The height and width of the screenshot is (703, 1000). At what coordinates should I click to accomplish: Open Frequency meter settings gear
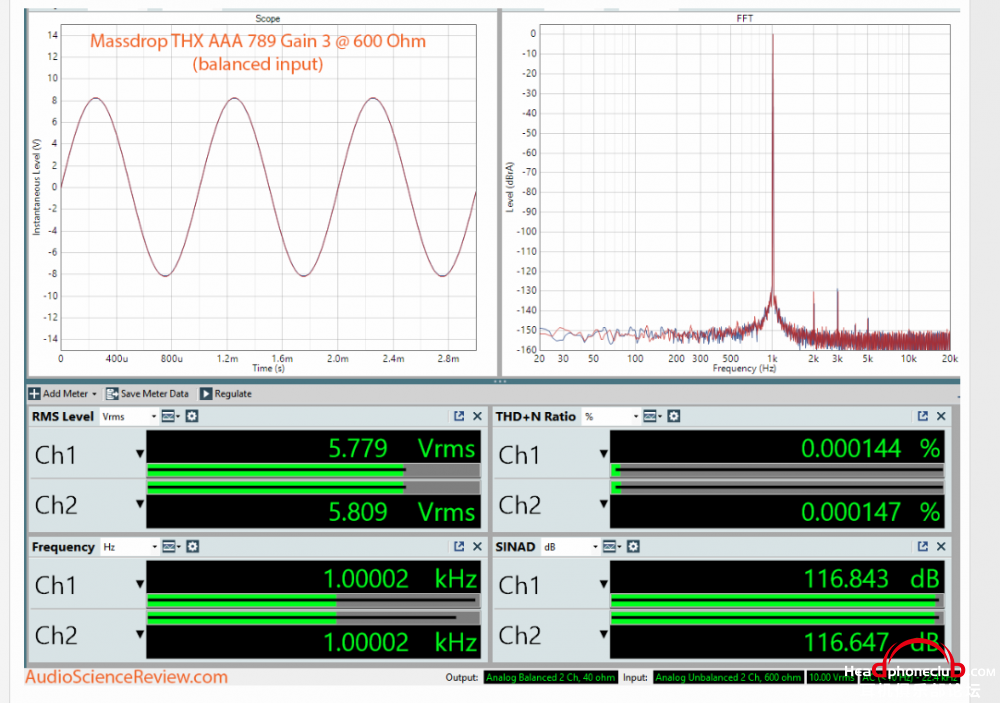point(193,547)
